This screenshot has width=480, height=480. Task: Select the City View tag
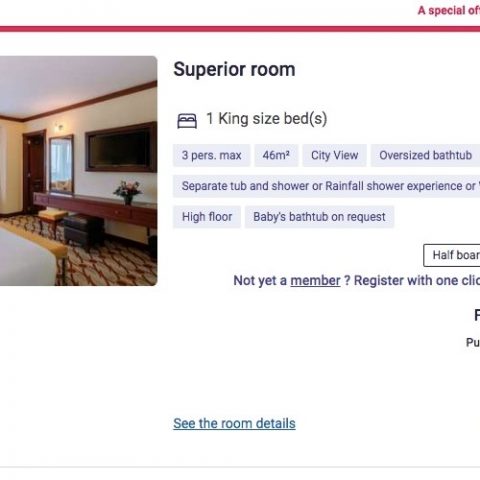click(334, 155)
